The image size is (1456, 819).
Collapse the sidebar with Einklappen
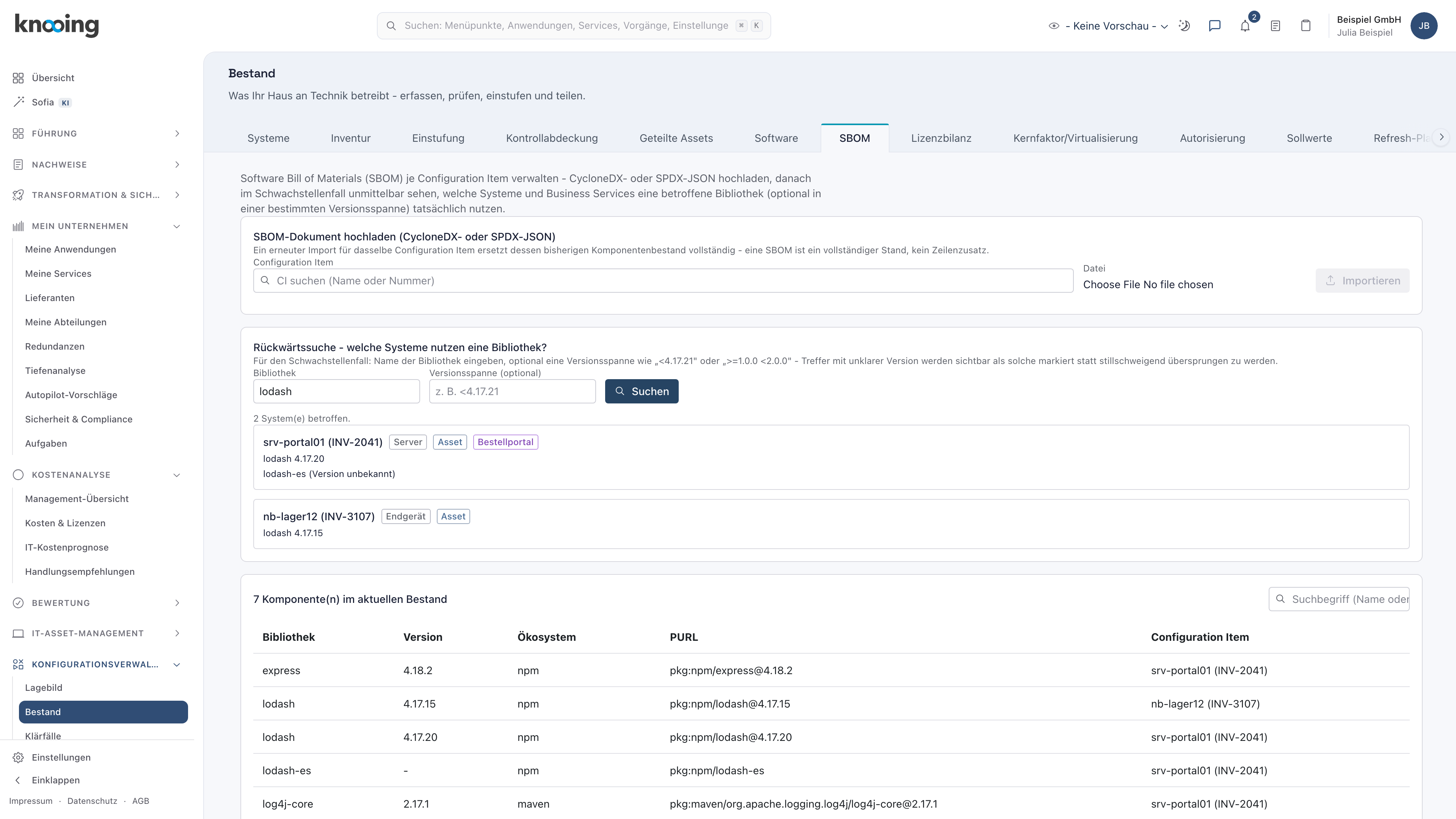click(x=55, y=780)
